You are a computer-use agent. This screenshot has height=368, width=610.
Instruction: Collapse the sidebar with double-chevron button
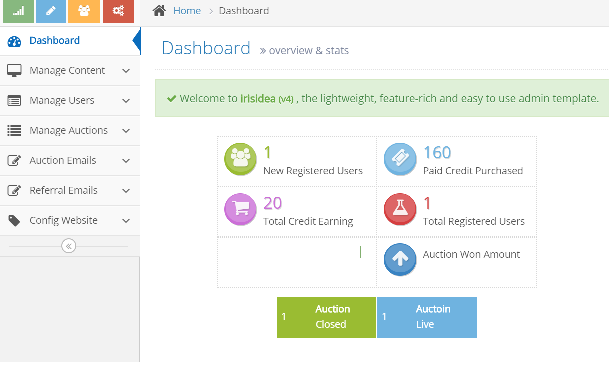pos(68,246)
